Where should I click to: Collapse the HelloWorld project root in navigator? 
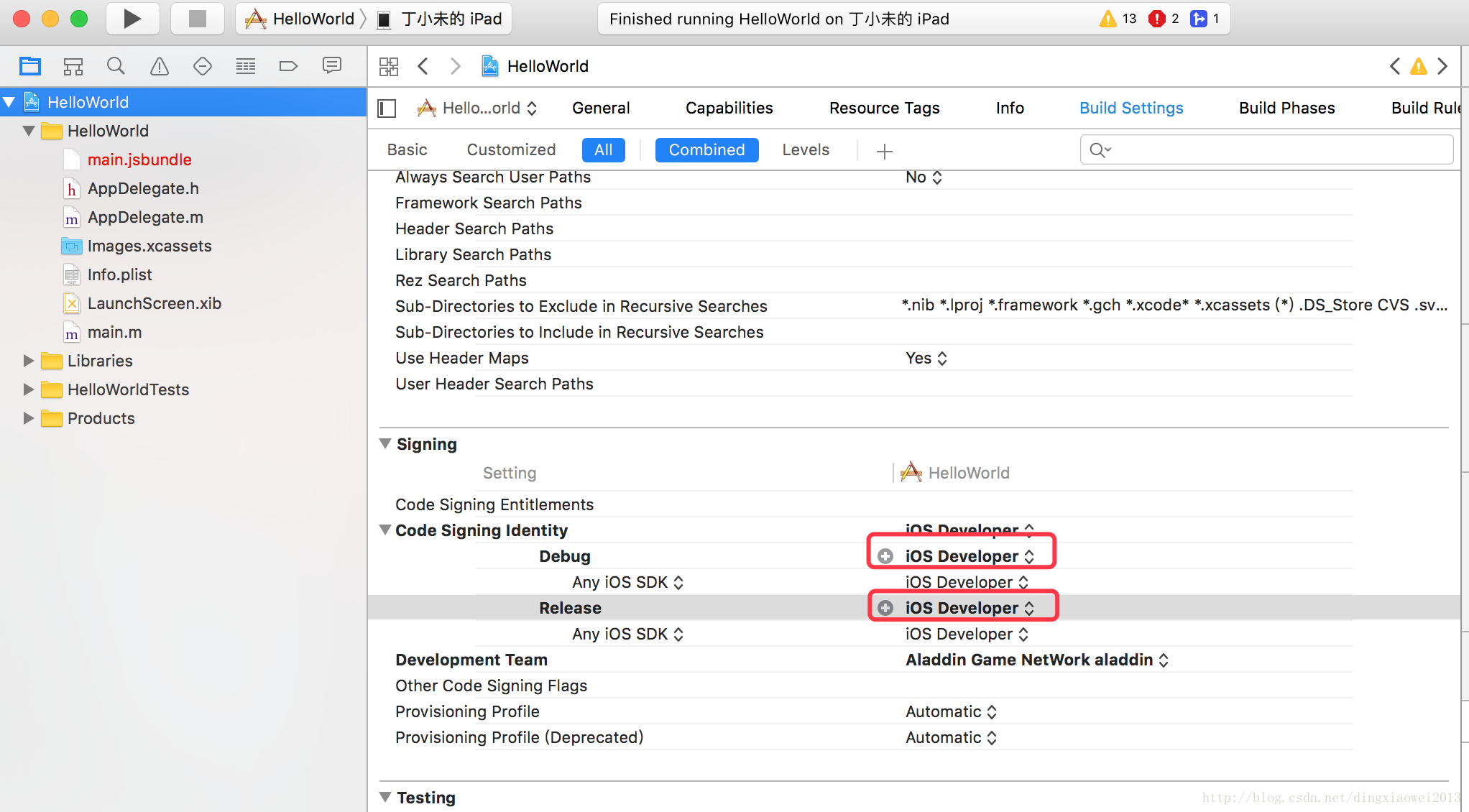9,102
